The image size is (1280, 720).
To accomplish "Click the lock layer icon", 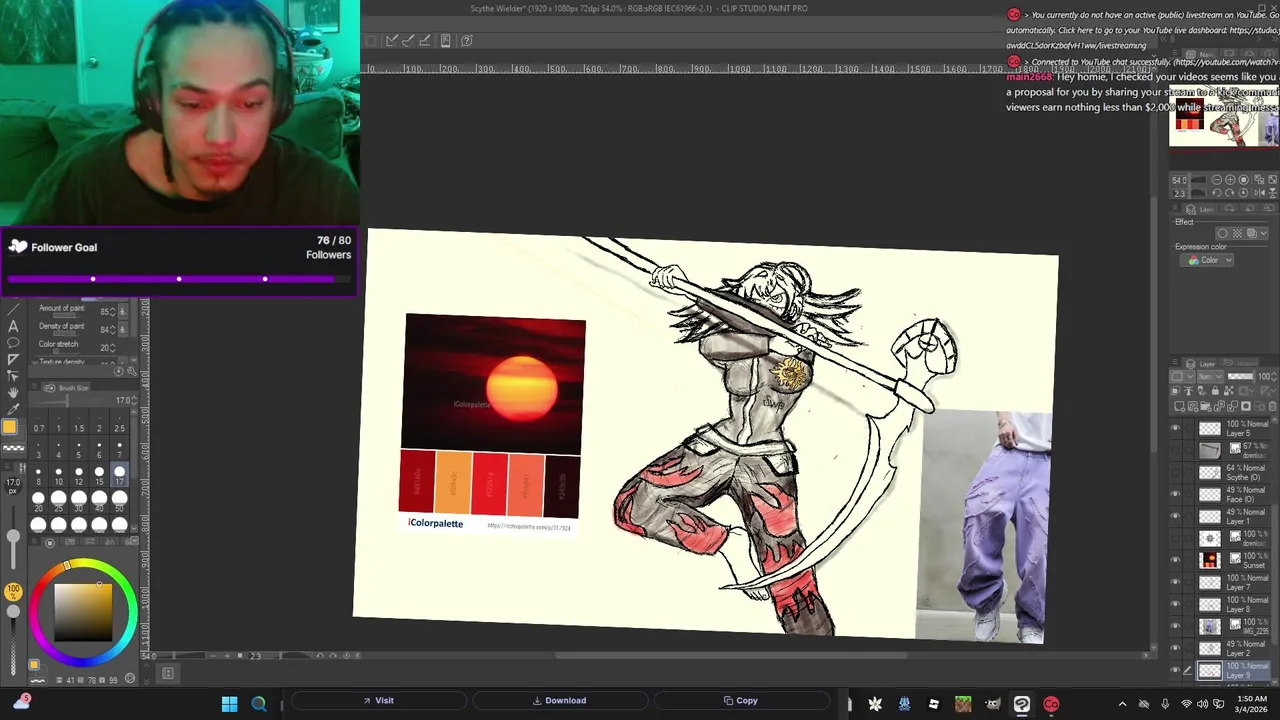I will (1215, 390).
